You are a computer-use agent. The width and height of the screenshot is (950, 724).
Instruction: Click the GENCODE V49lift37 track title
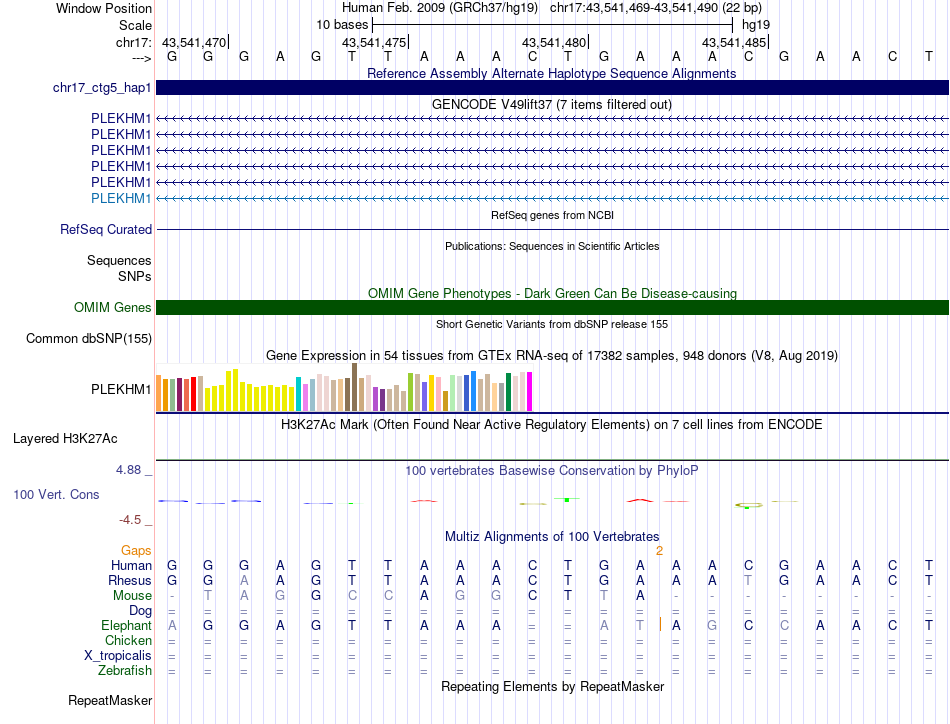[551, 104]
